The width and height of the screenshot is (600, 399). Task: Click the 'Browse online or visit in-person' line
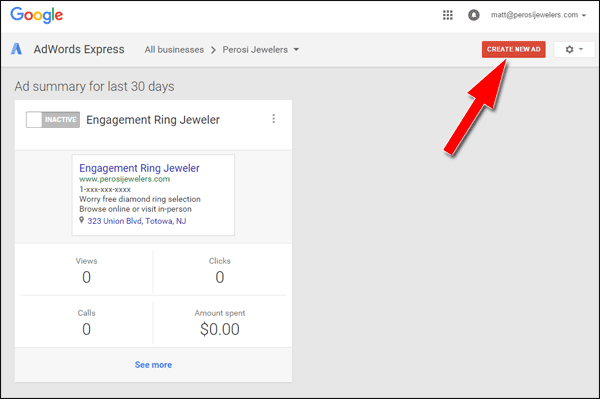click(x=135, y=209)
